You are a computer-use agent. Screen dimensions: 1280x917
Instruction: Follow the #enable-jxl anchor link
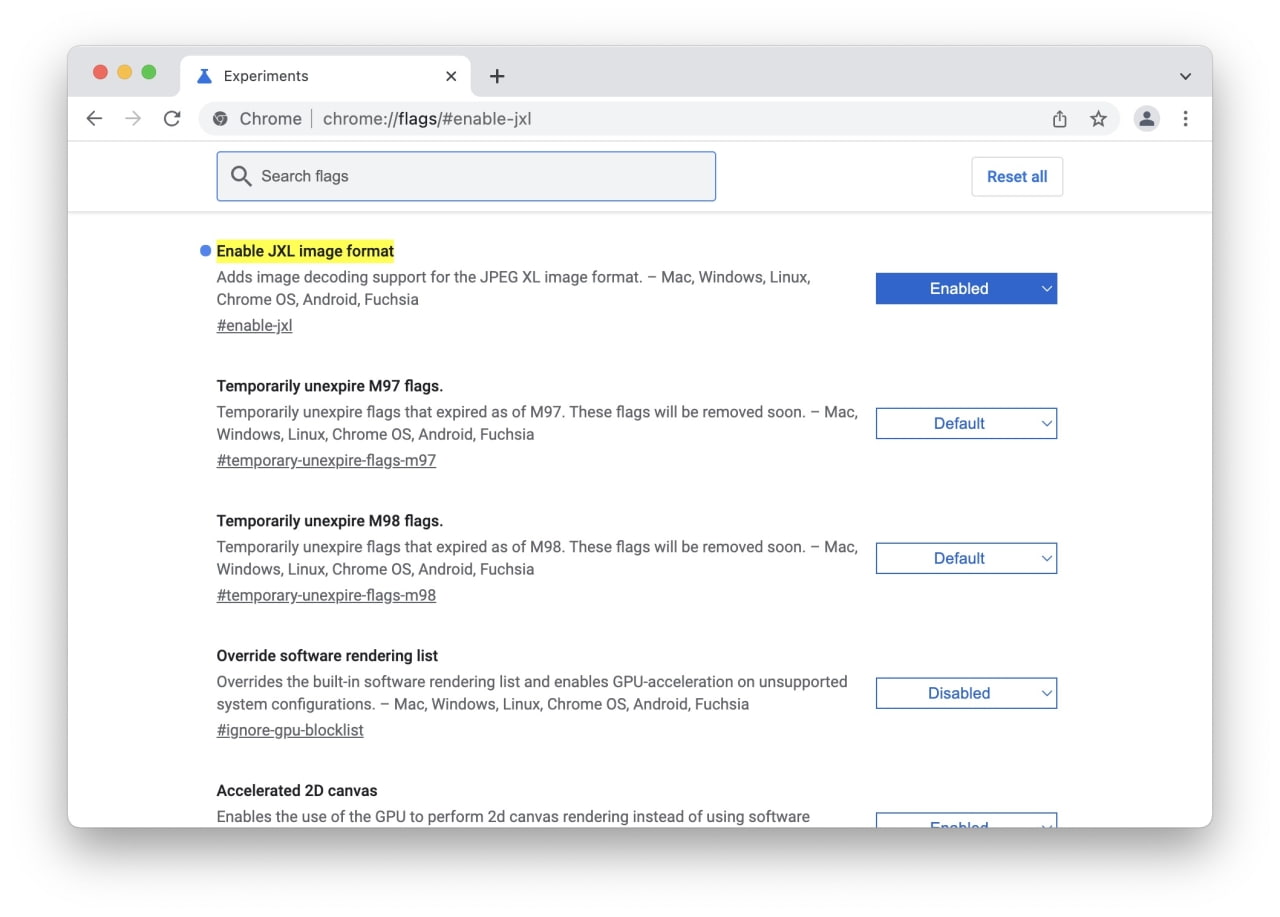tap(254, 326)
